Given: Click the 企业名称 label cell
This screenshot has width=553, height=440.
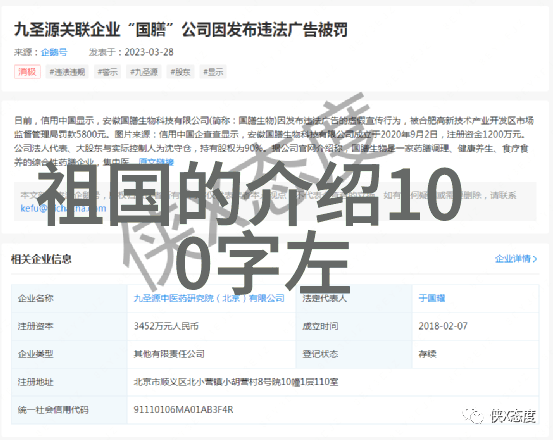Looking at the screenshot, I should point(69,298).
